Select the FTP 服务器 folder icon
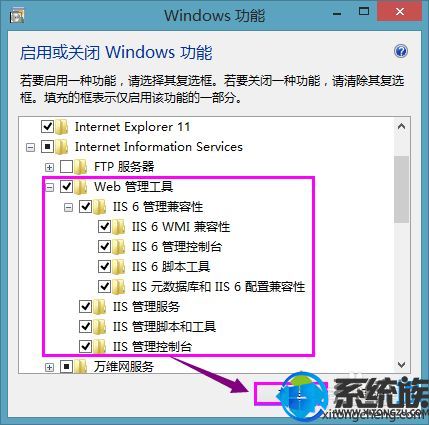The image size is (429, 425). click(81, 167)
